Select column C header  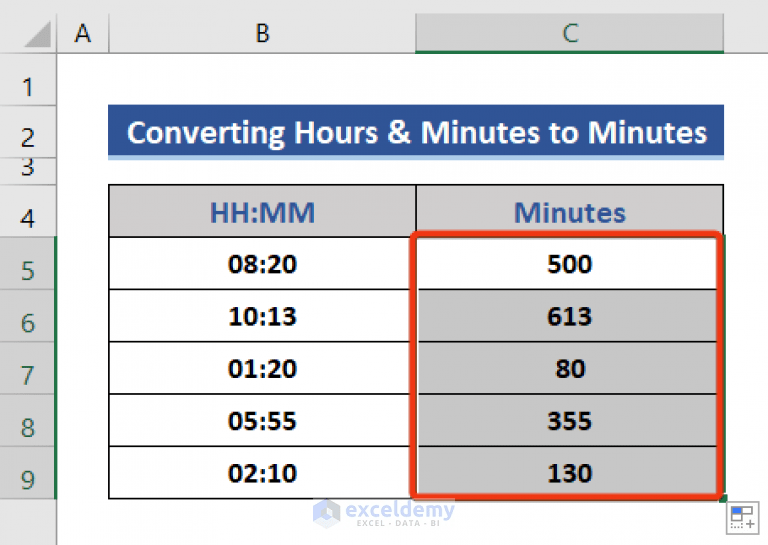570,33
